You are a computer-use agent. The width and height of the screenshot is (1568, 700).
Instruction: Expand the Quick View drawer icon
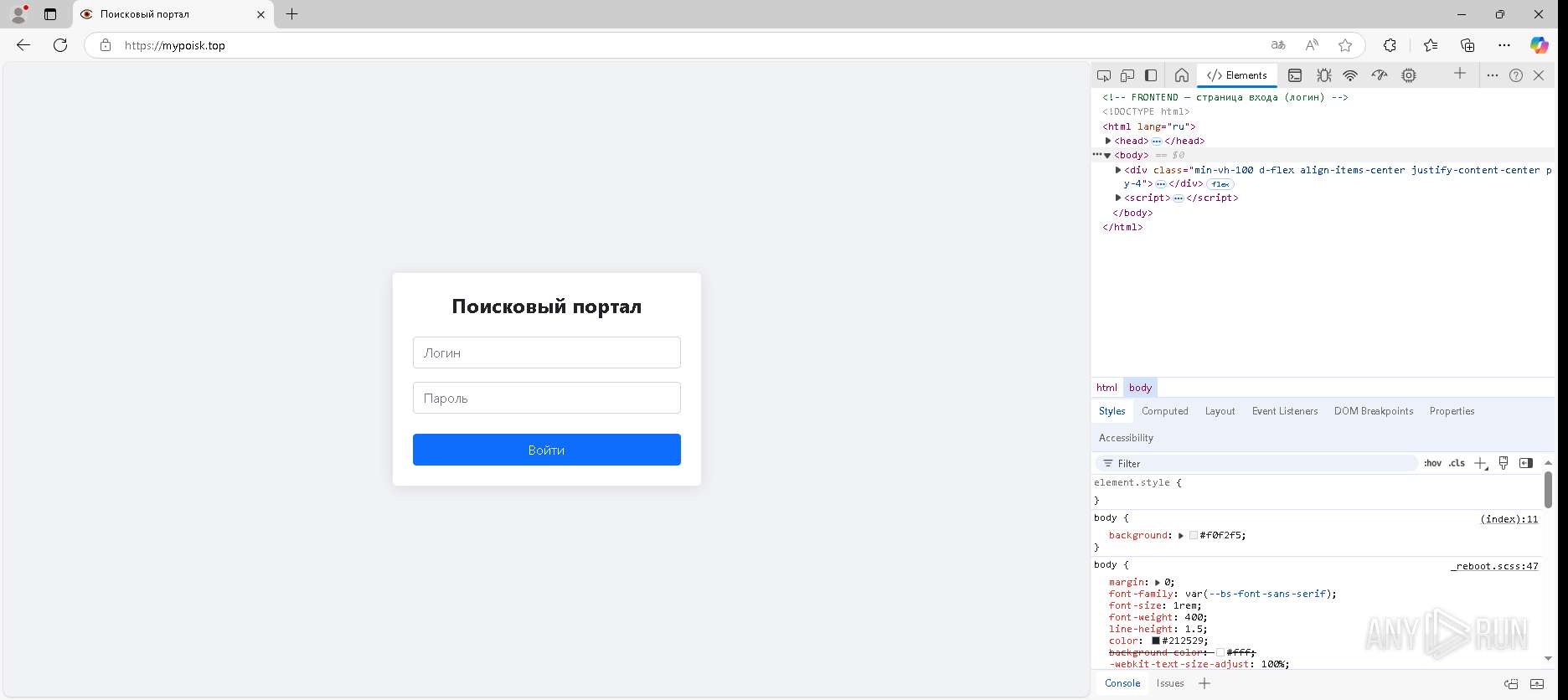(1537, 683)
